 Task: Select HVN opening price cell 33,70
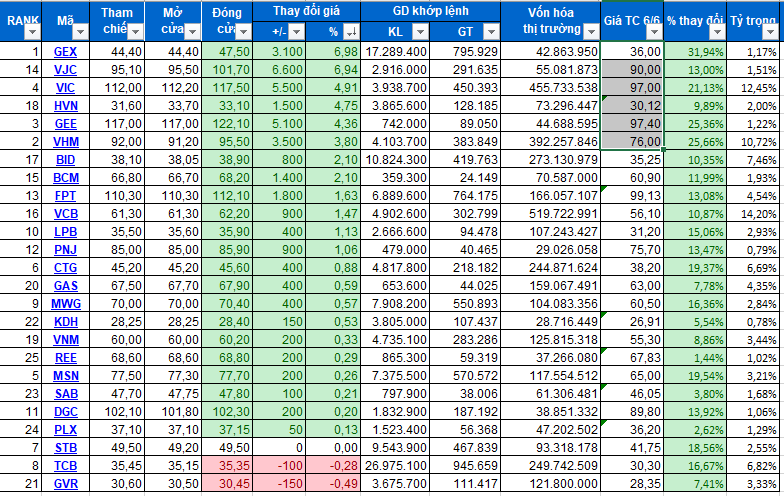pos(173,106)
